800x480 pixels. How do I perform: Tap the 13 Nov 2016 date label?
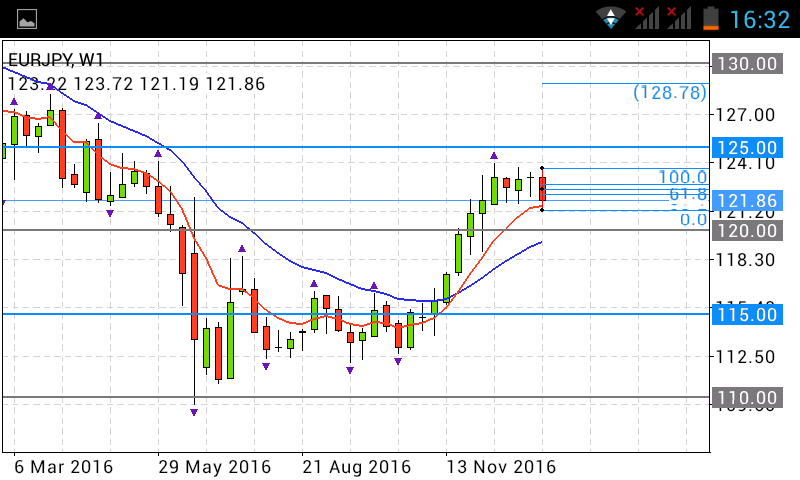click(501, 467)
